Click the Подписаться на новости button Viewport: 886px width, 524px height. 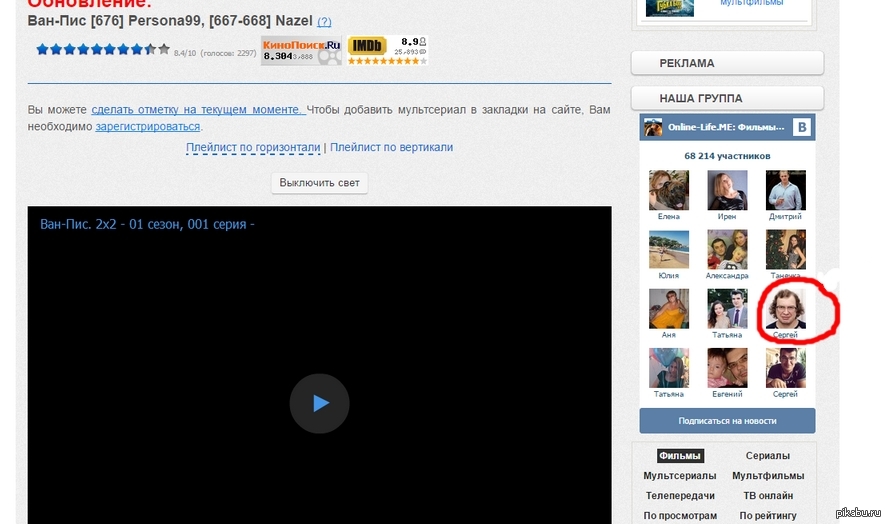click(727, 421)
